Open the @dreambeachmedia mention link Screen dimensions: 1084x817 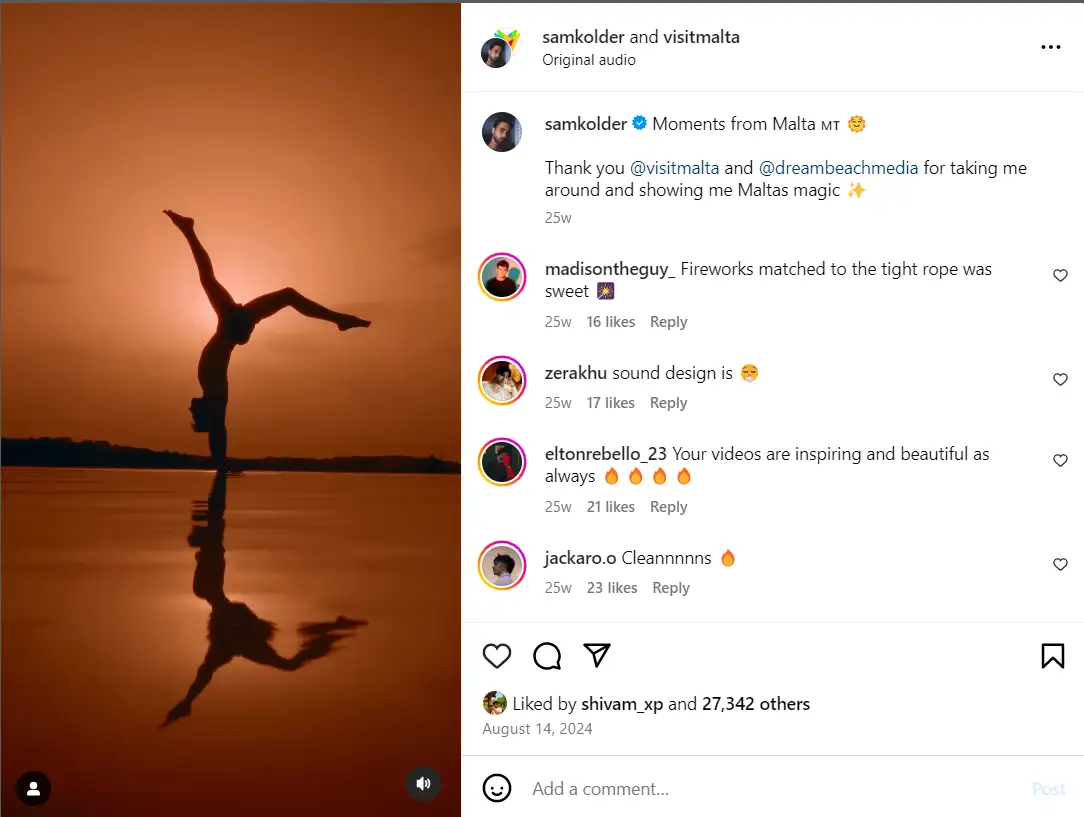tap(838, 167)
